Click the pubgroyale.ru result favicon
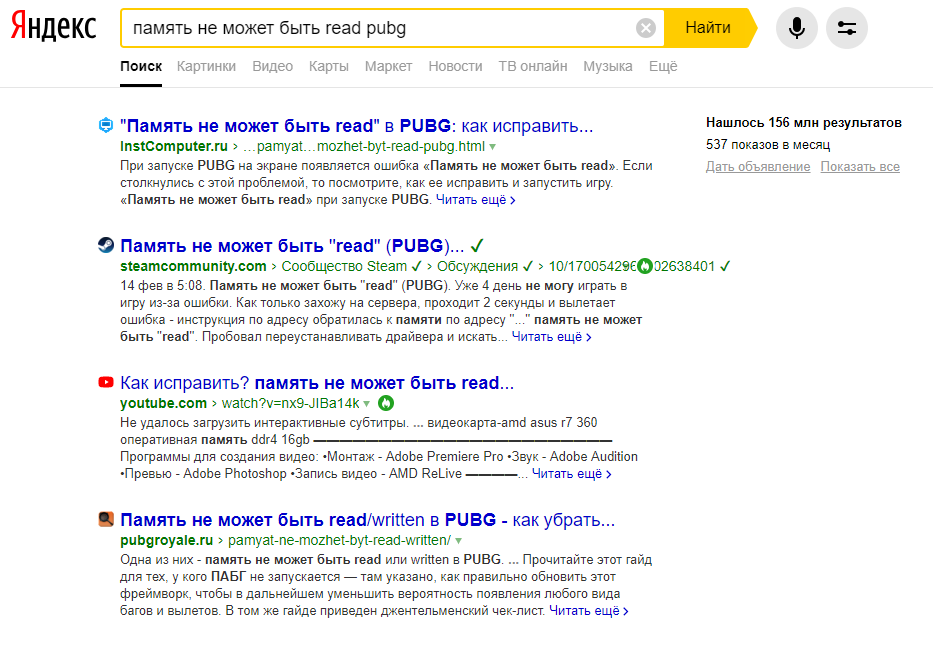 tap(106, 519)
